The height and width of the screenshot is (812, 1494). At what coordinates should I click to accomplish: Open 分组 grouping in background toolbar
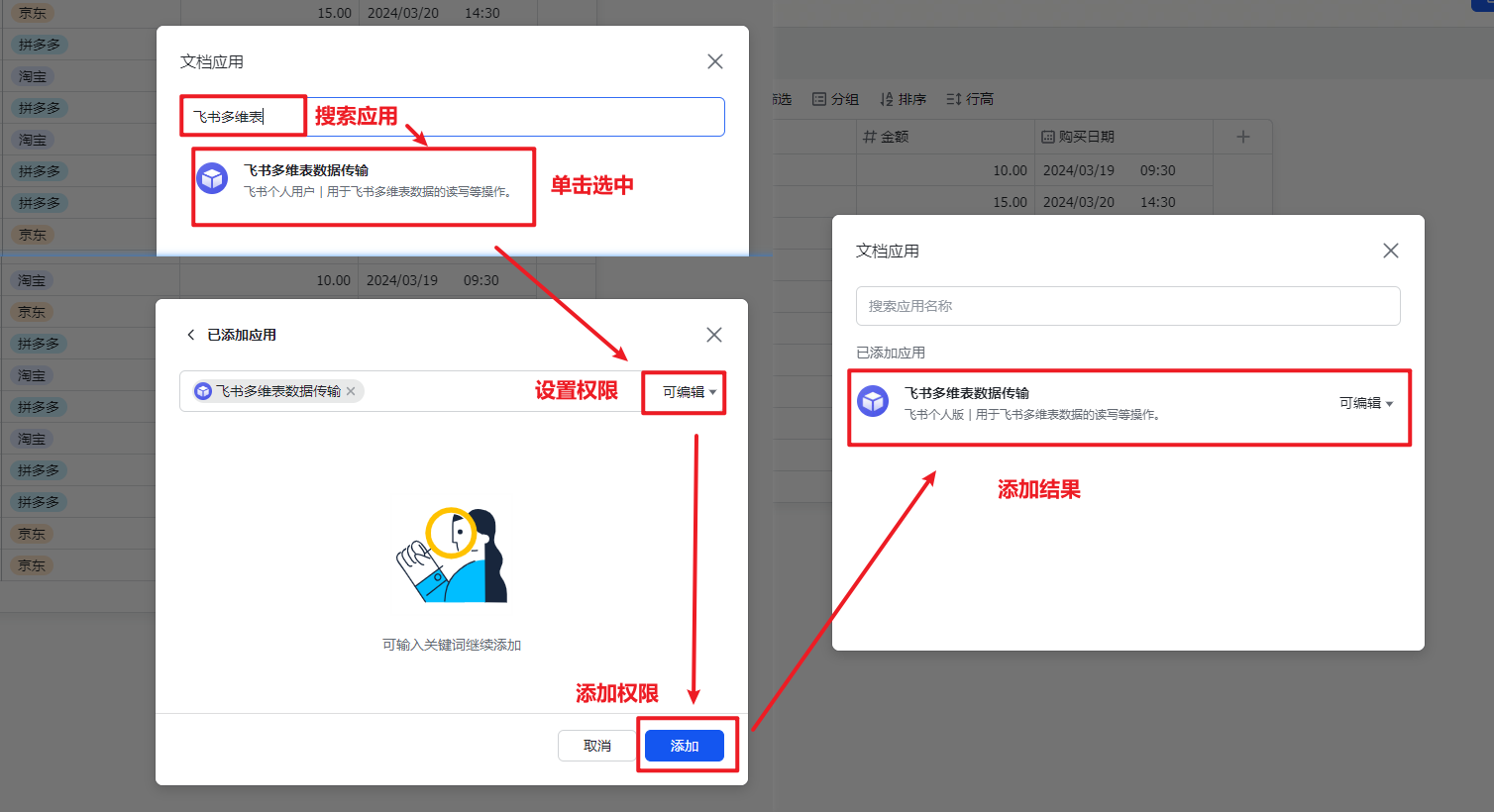coord(835,99)
